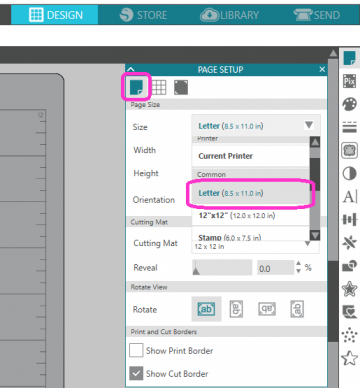This screenshot has height=388, width=360.
Task: Go to the STORE tab
Action: [143, 15]
